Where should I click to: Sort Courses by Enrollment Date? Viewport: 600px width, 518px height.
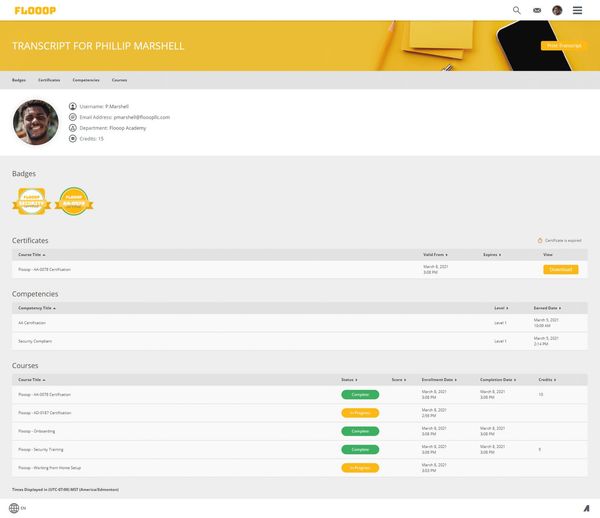[439, 380]
